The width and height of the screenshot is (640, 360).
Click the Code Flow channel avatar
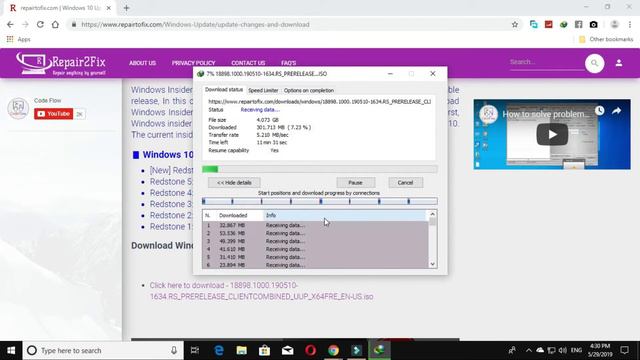(18, 108)
